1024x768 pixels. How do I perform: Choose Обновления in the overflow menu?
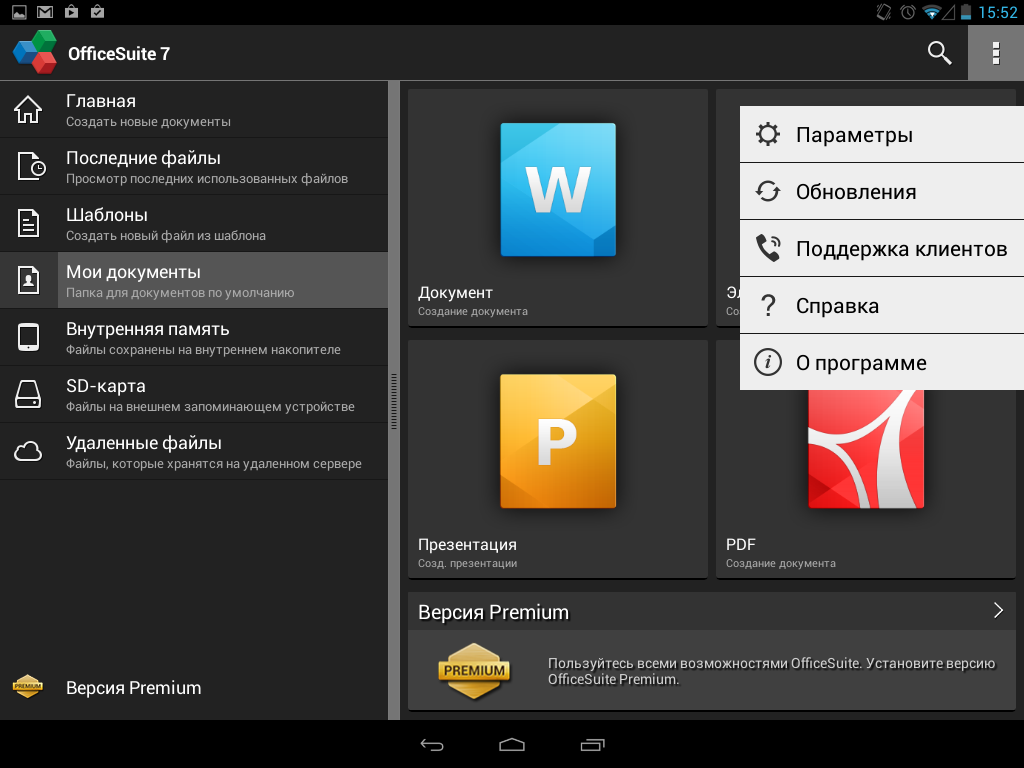tap(882, 191)
